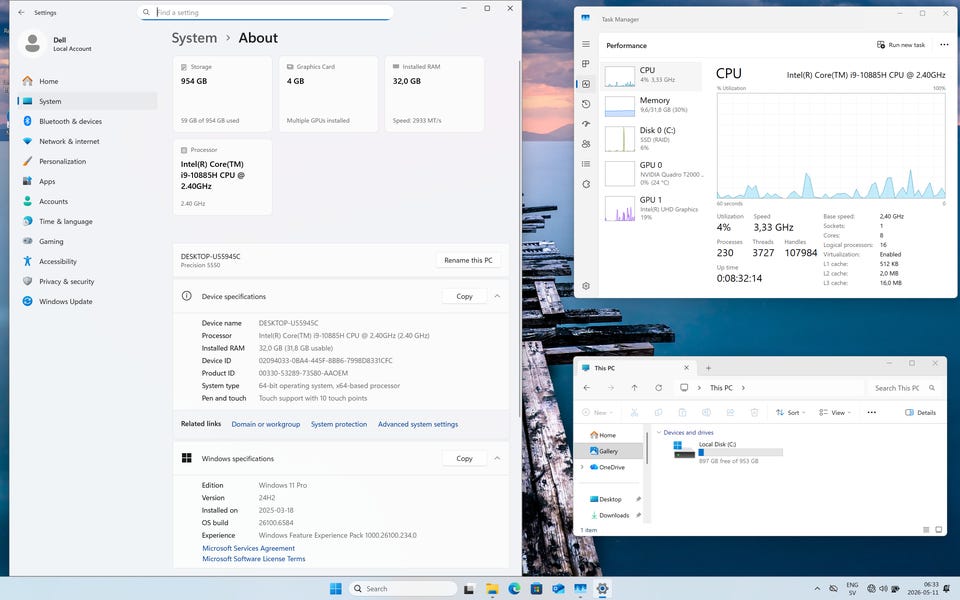Open System protection link

click(x=339, y=424)
